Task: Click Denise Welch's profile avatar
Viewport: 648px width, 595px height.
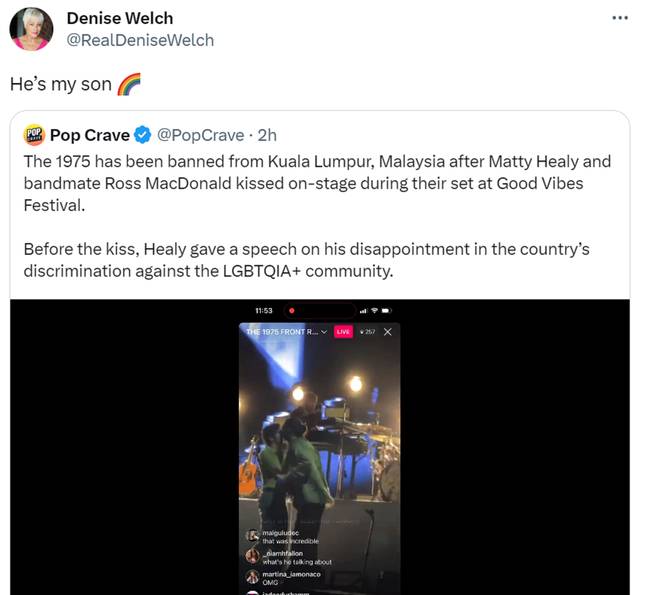Action: tap(31, 29)
